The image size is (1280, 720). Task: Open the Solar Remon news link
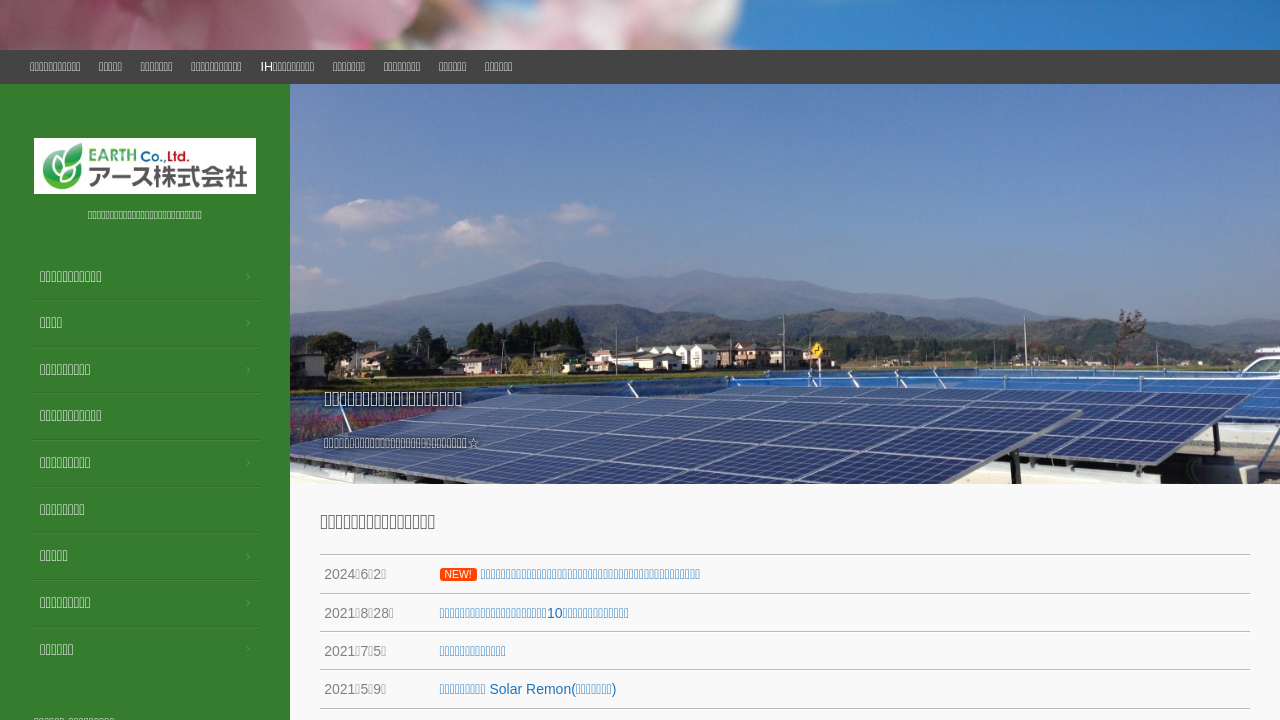pos(528,689)
